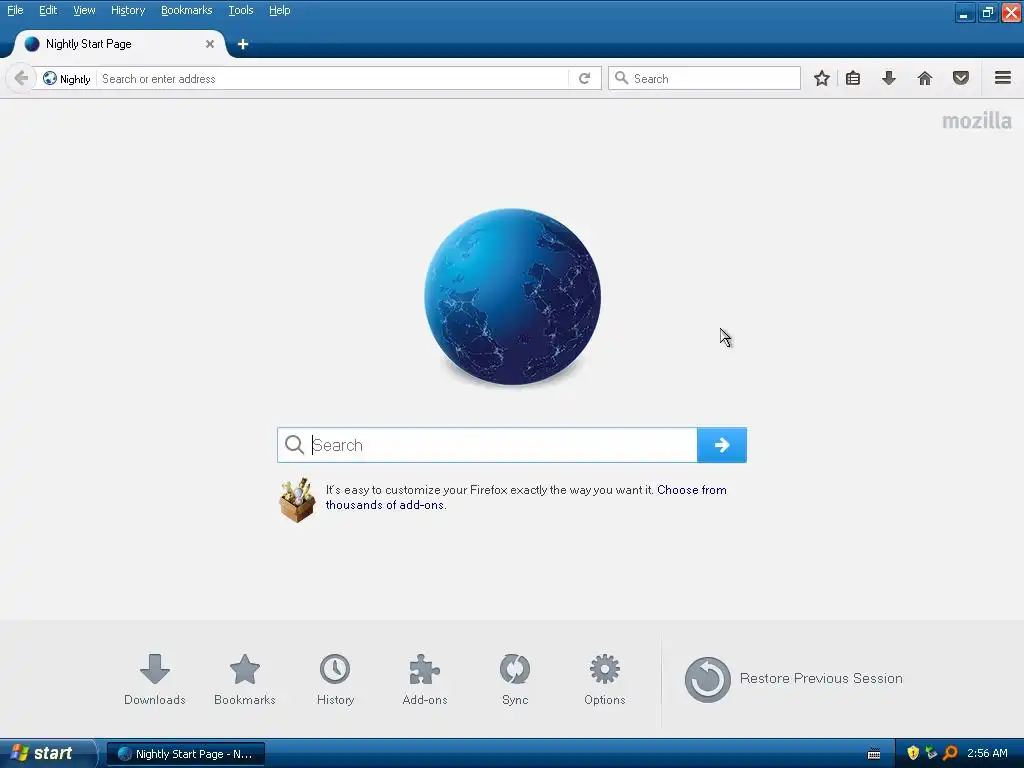Open Bookmarks from the start page launcher
1024x768 pixels.
pyautogui.click(x=245, y=679)
